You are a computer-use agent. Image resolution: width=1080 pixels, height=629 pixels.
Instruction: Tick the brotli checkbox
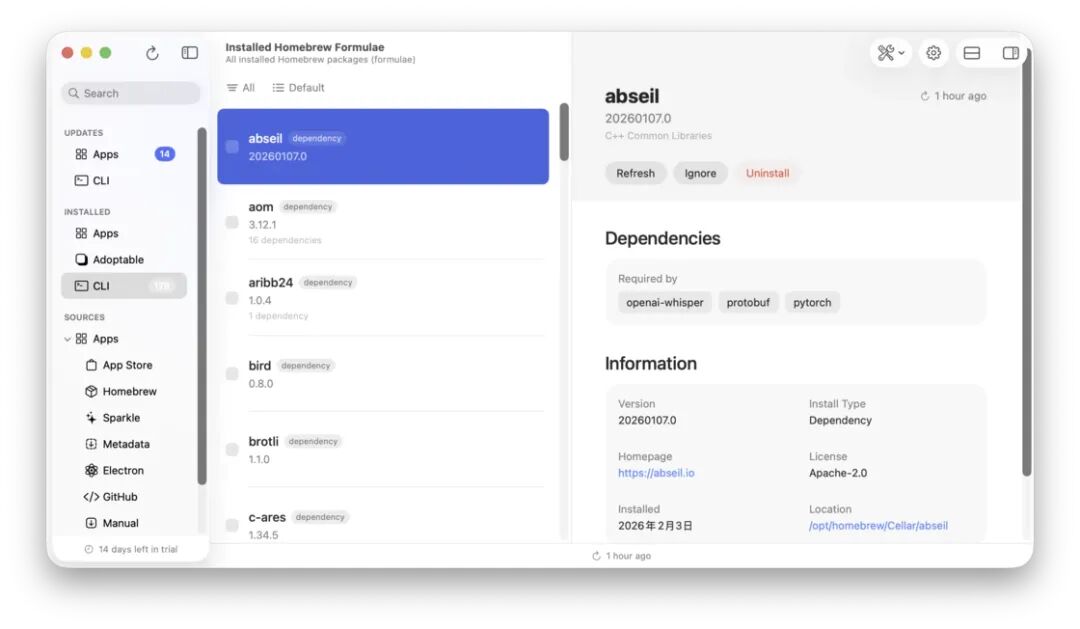coord(232,450)
